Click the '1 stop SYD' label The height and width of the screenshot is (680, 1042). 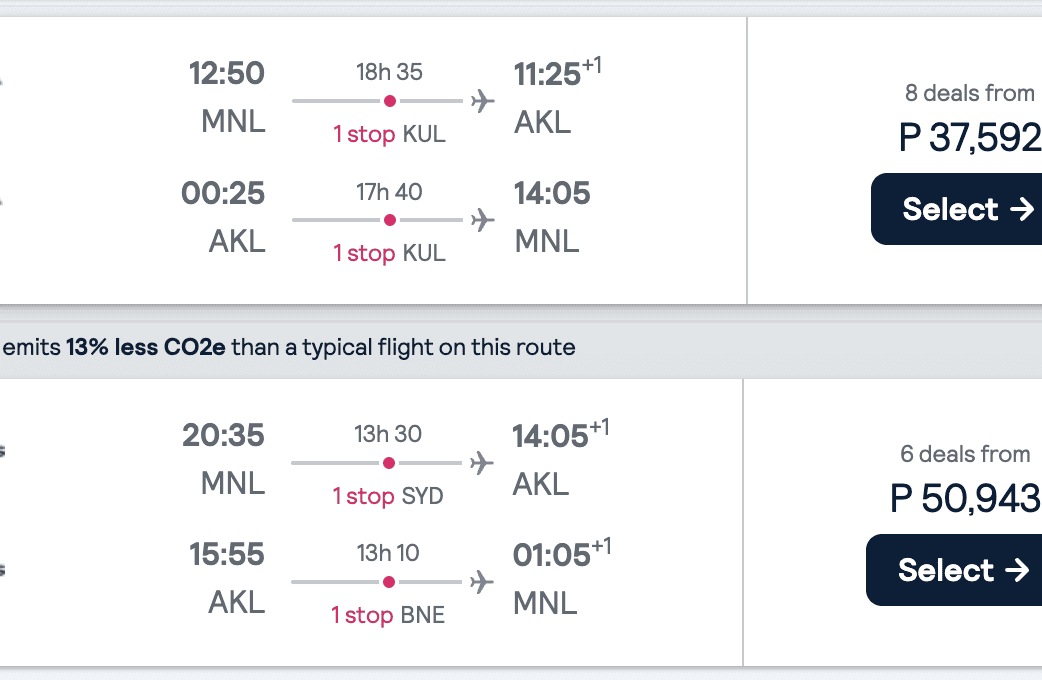click(388, 496)
